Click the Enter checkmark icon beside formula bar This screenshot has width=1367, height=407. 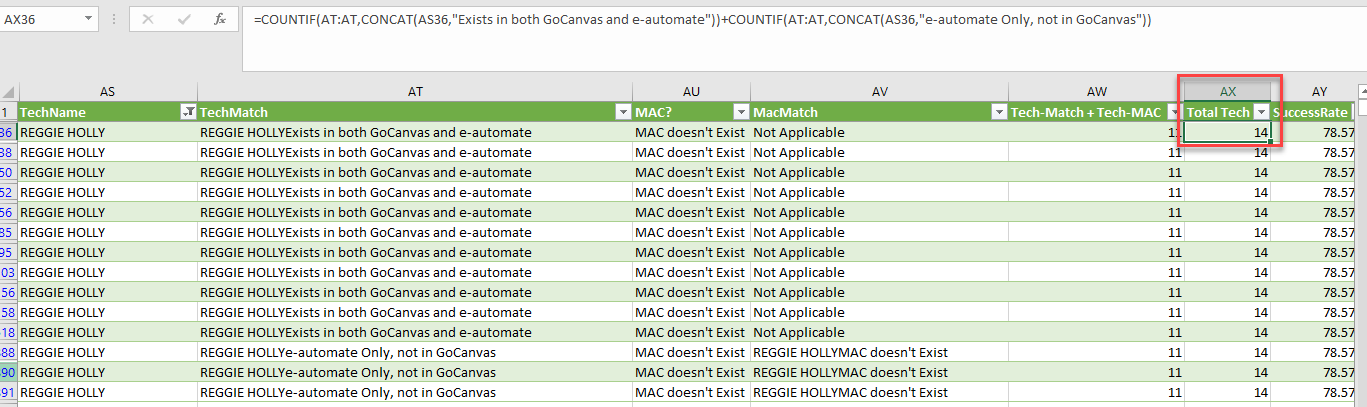[184, 19]
